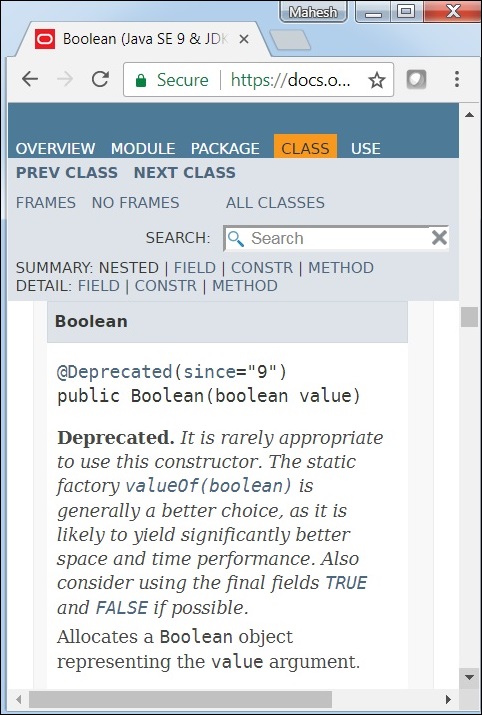
Task: Click the horizontal scrollbar right arrow
Action: [448, 699]
